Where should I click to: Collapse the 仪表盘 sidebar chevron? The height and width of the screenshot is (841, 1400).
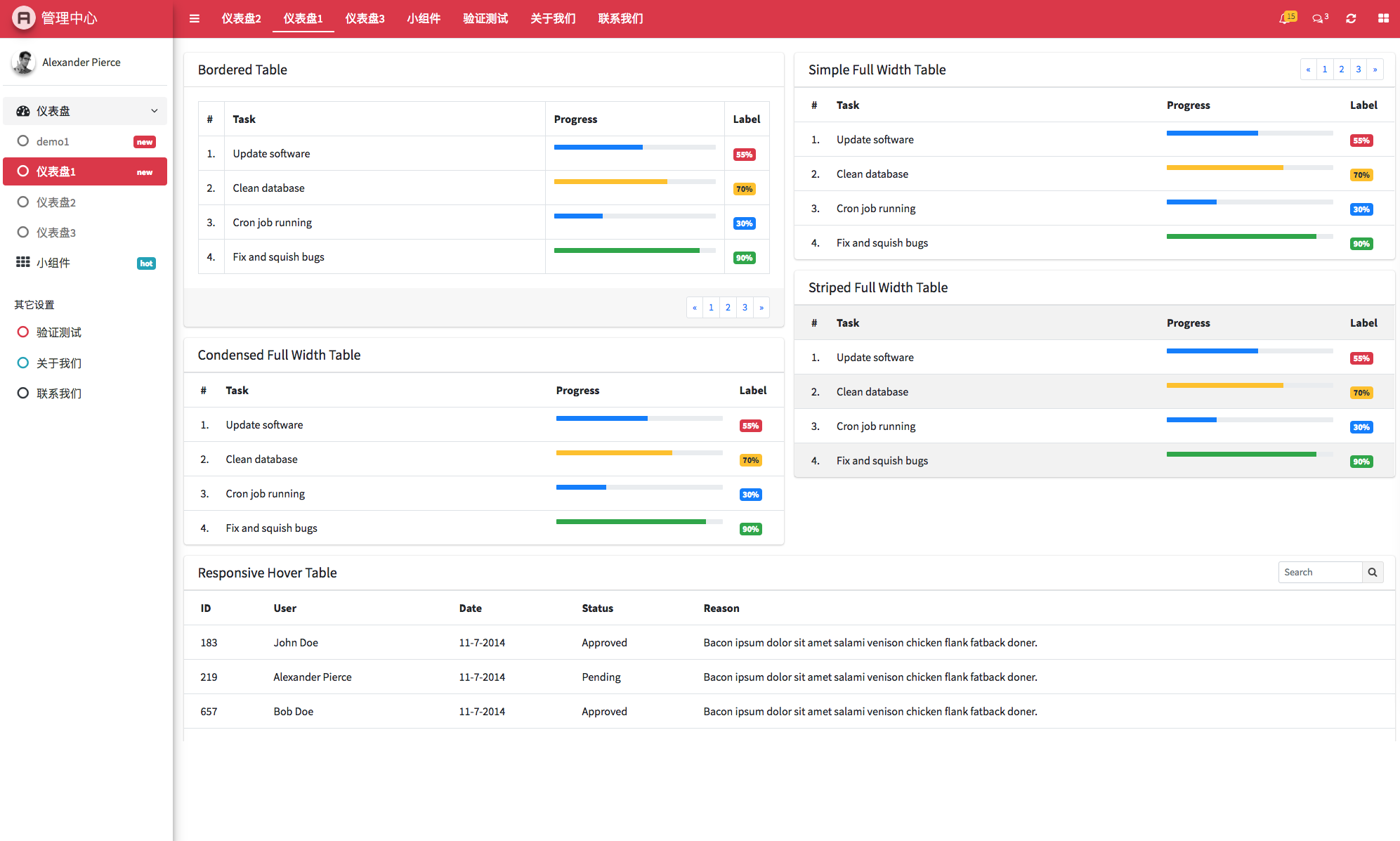154,111
